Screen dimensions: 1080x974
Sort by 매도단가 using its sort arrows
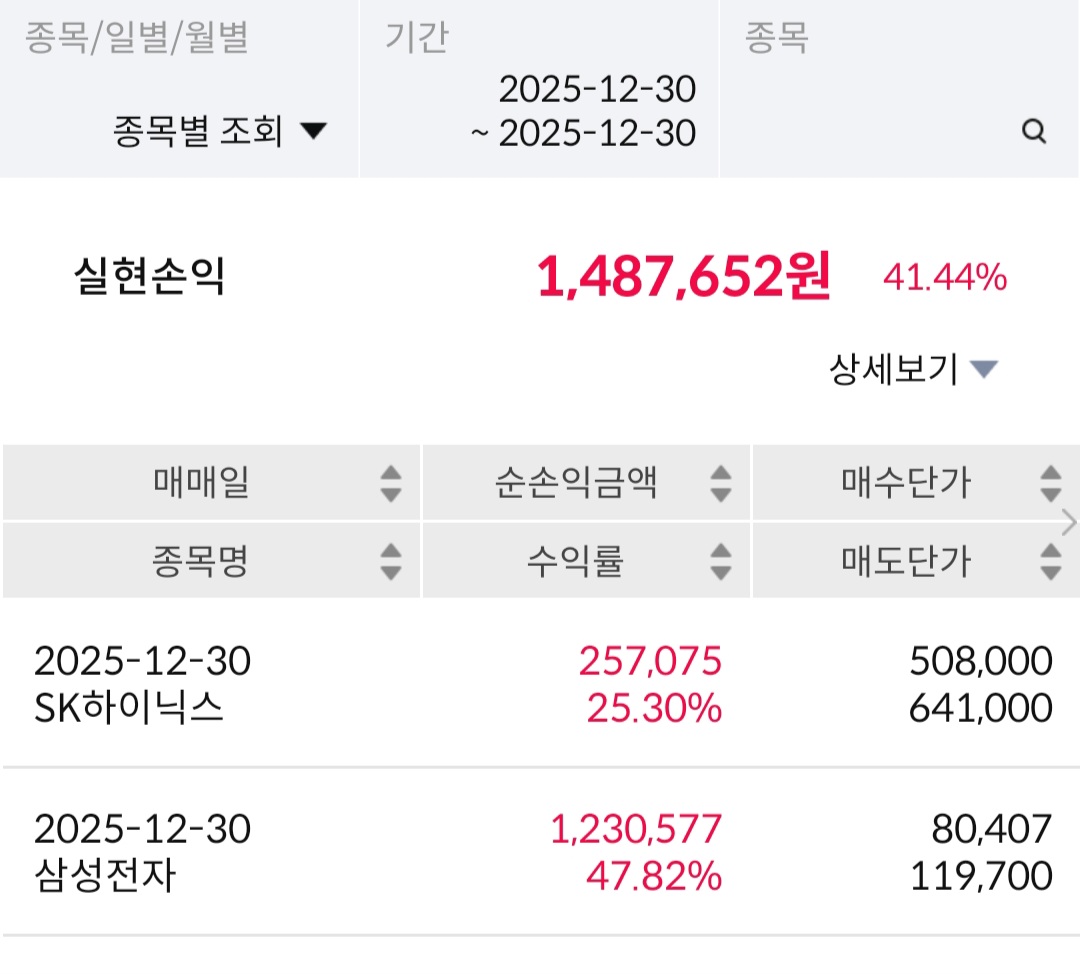pos(1050,561)
